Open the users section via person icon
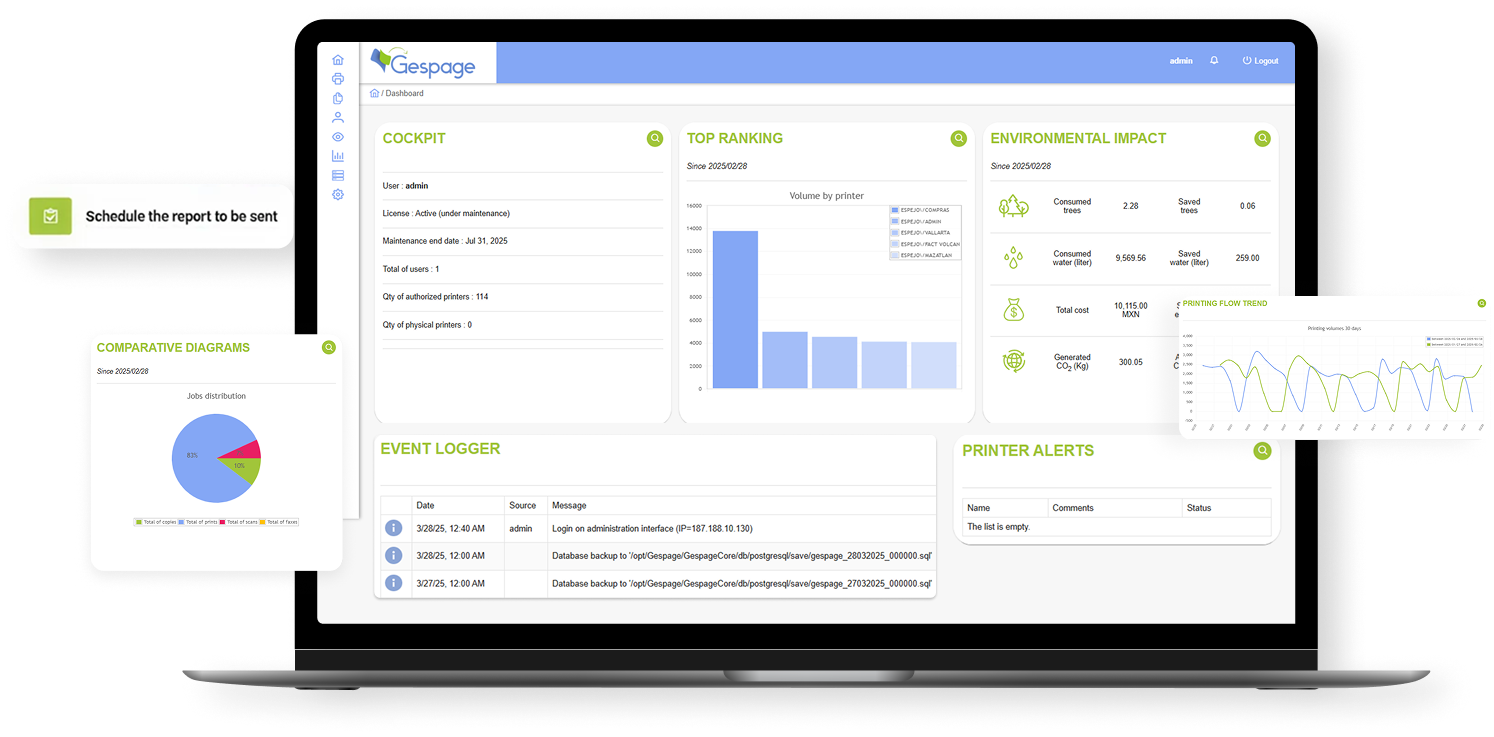 tap(338, 117)
